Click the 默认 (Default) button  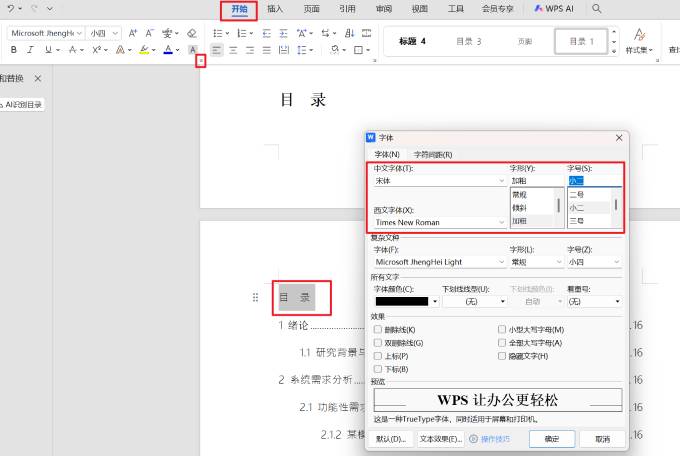pyautogui.click(x=391, y=439)
